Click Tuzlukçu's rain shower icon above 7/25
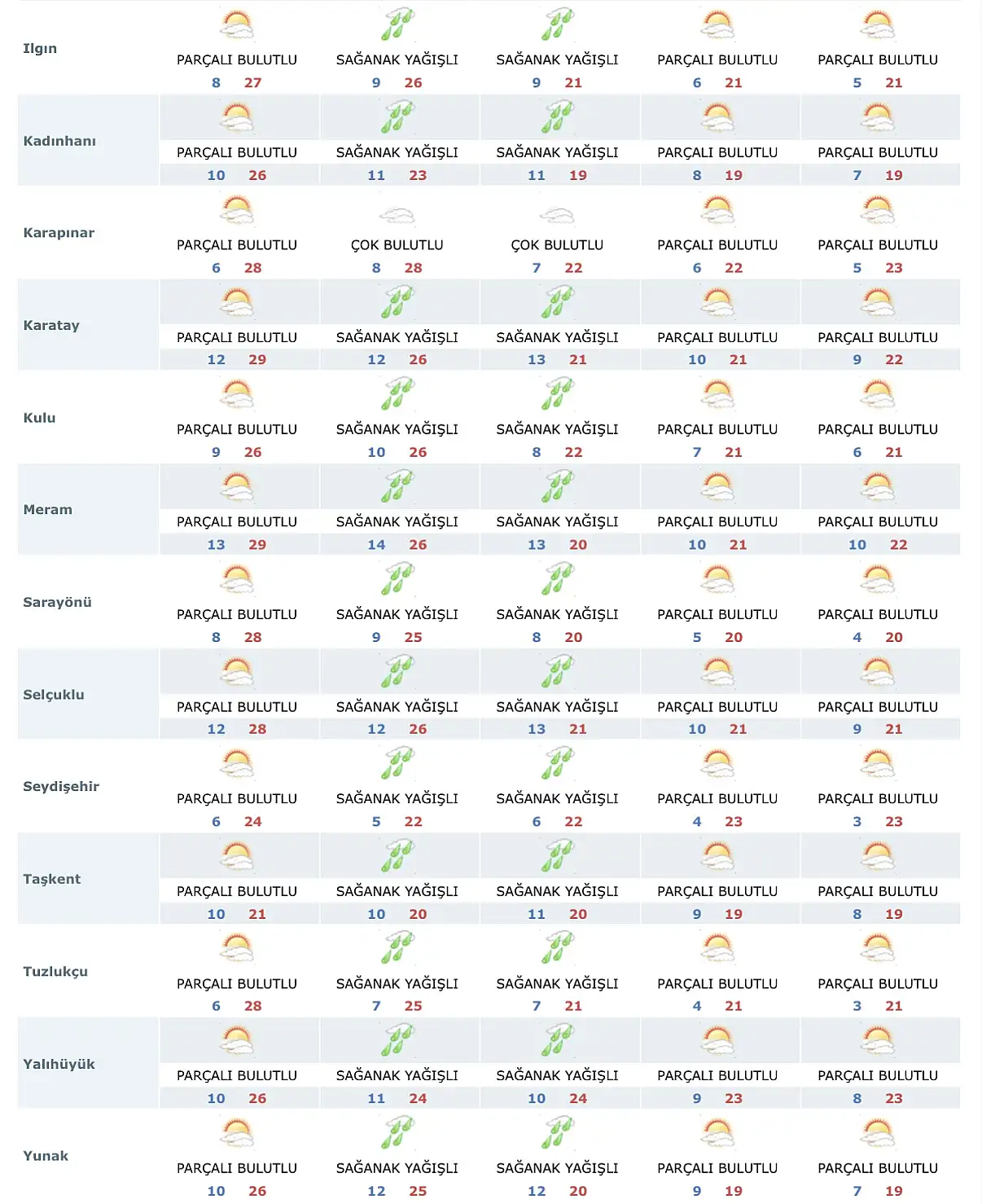 click(x=397, y=949)
